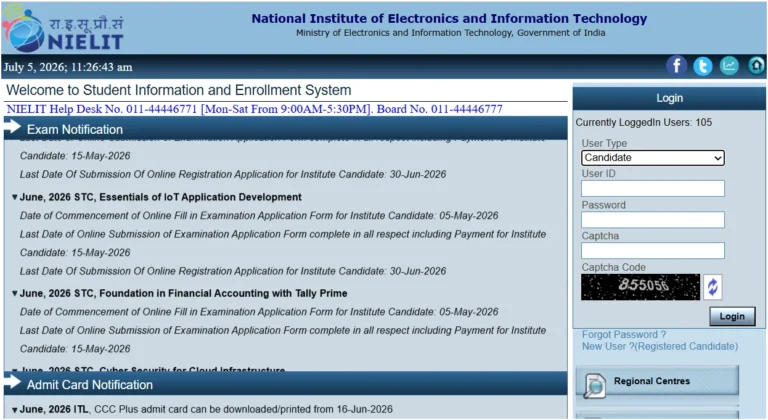Click the statistics chart icon
The image size is (768, 420).
point(729,66)
